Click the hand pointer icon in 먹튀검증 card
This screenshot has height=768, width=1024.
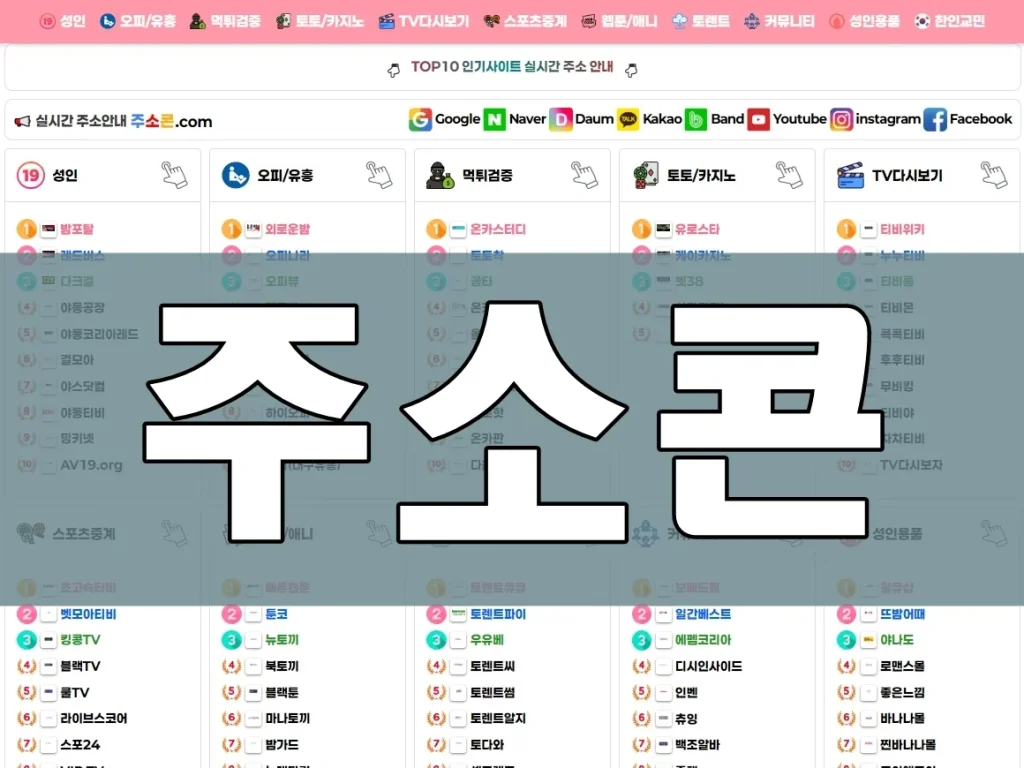(584, 175)
